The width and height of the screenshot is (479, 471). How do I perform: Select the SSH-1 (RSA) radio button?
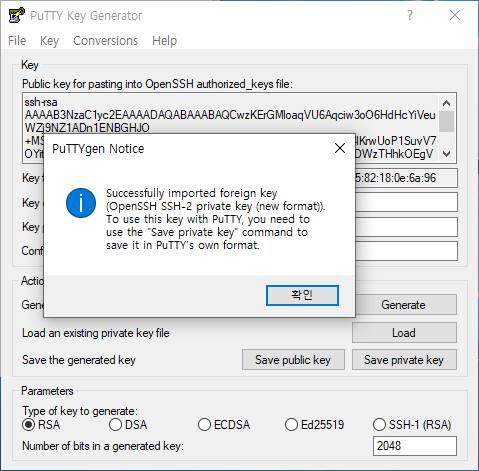pyautogui.click(x=379, y=425)
